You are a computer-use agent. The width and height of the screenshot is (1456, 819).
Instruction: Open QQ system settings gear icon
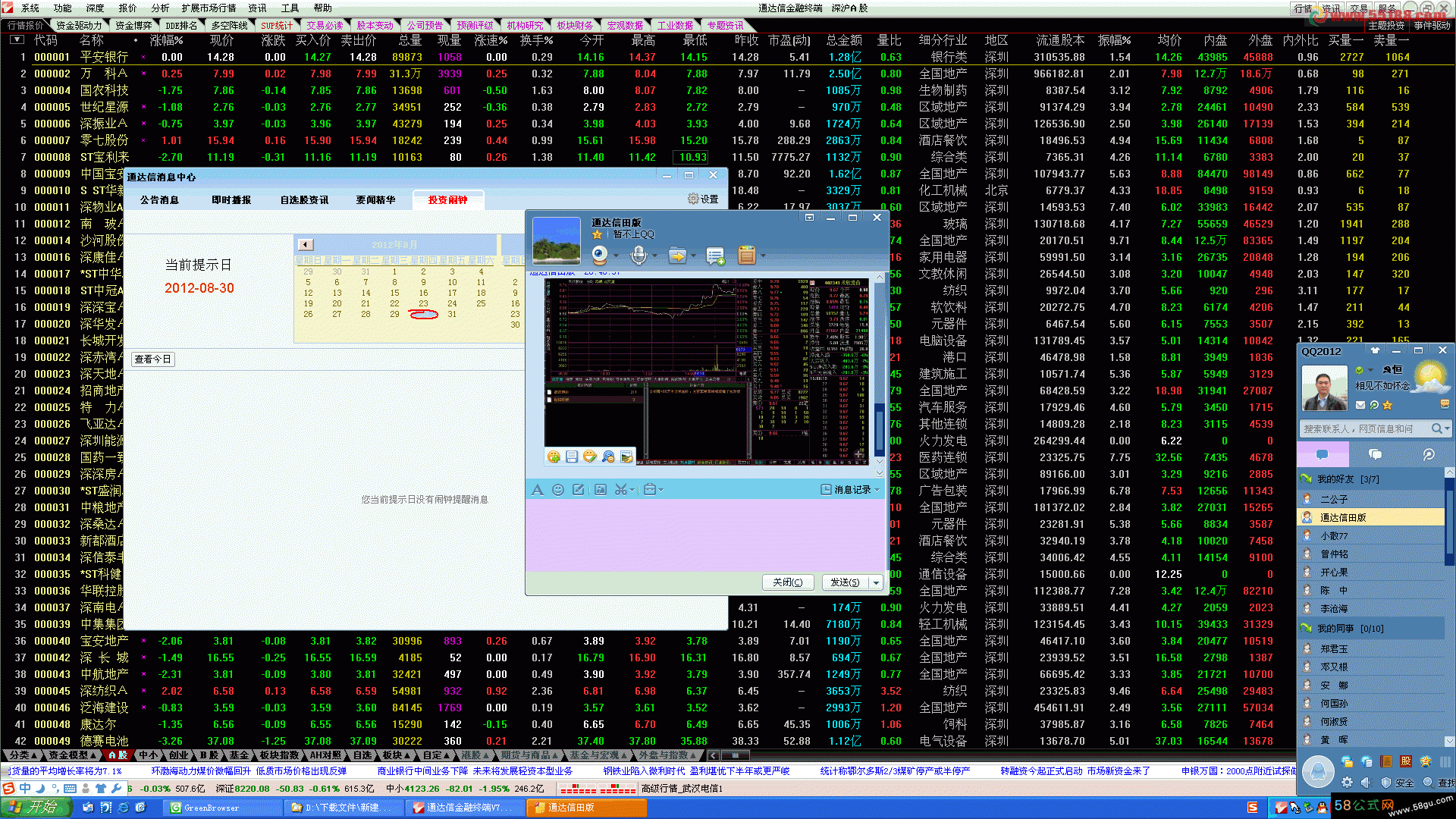click(x=1347, y=783)
